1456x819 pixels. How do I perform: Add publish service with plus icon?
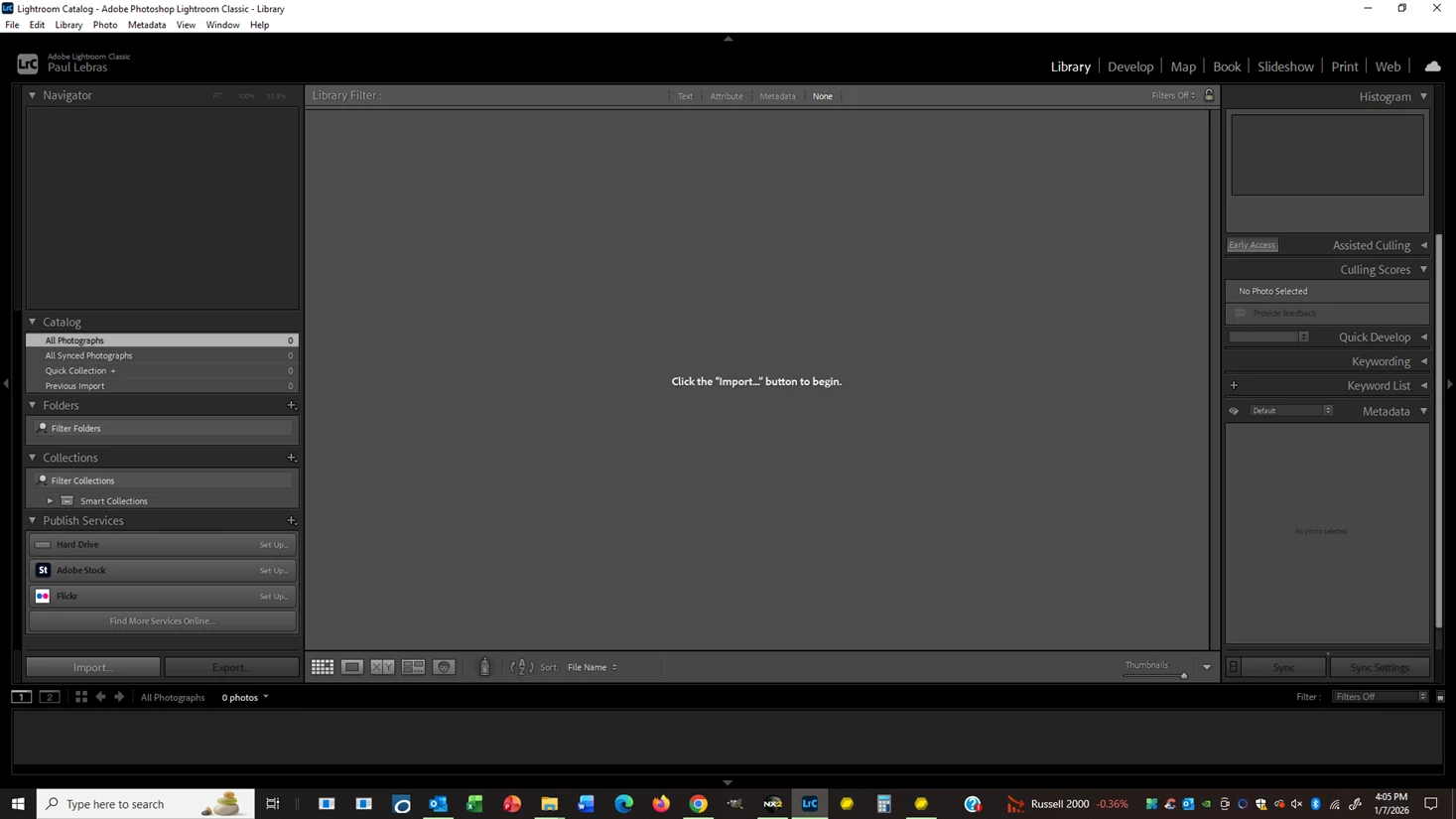pyautogui.click(x=291, y=520)
